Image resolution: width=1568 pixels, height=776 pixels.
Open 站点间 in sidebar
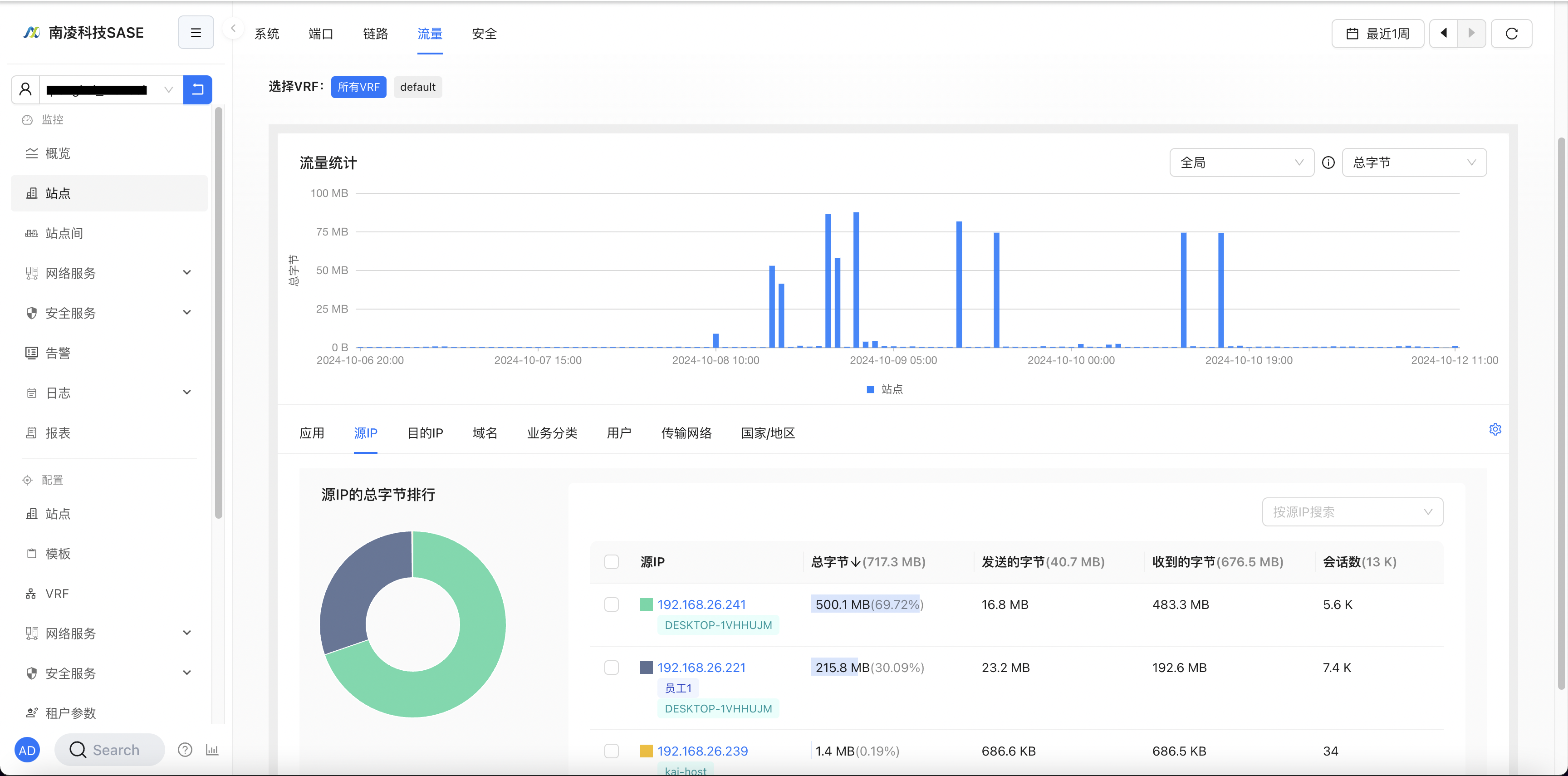pyautogui.click(x=109, y=233)
